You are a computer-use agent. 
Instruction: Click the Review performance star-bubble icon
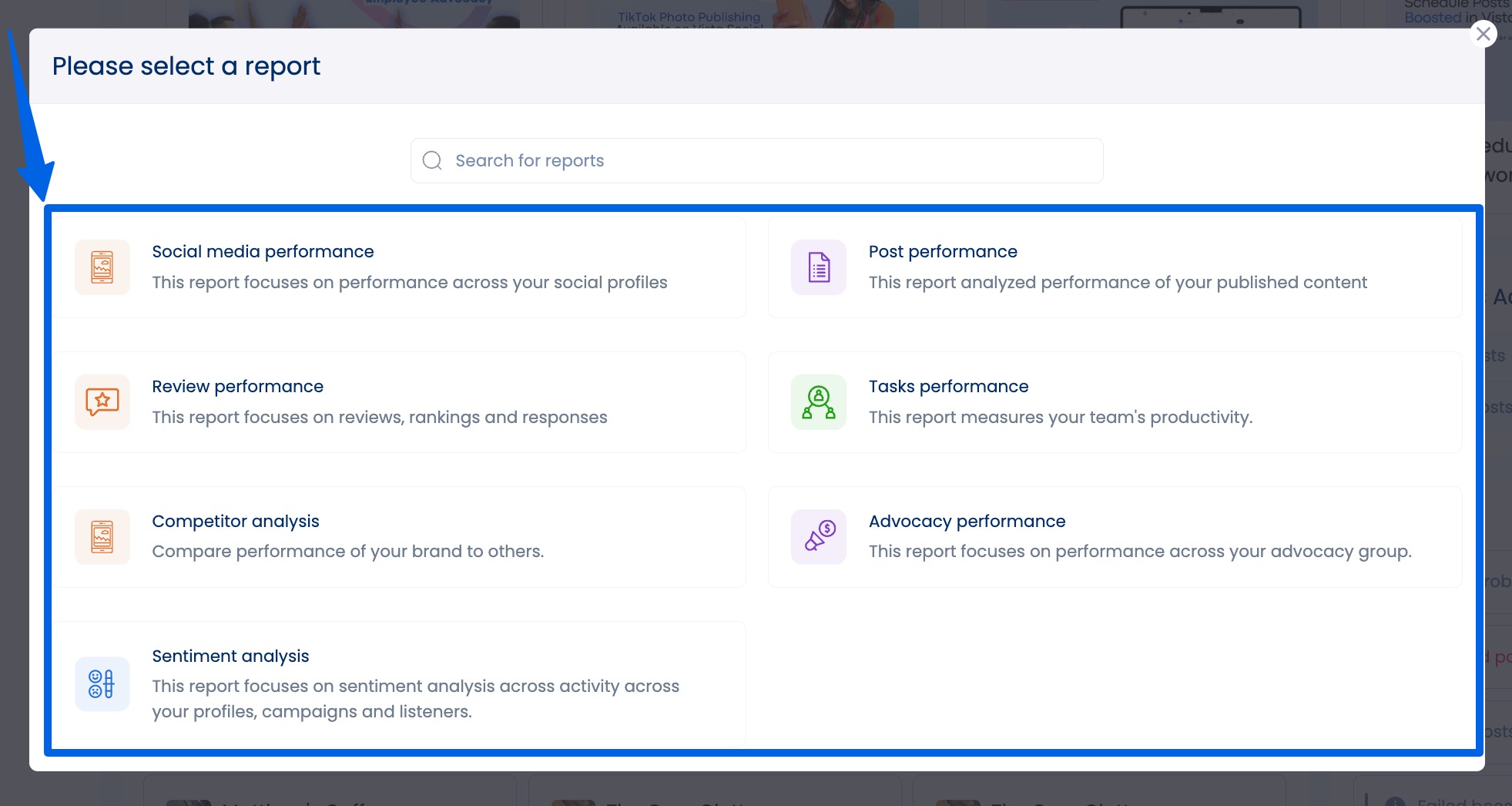102,402
